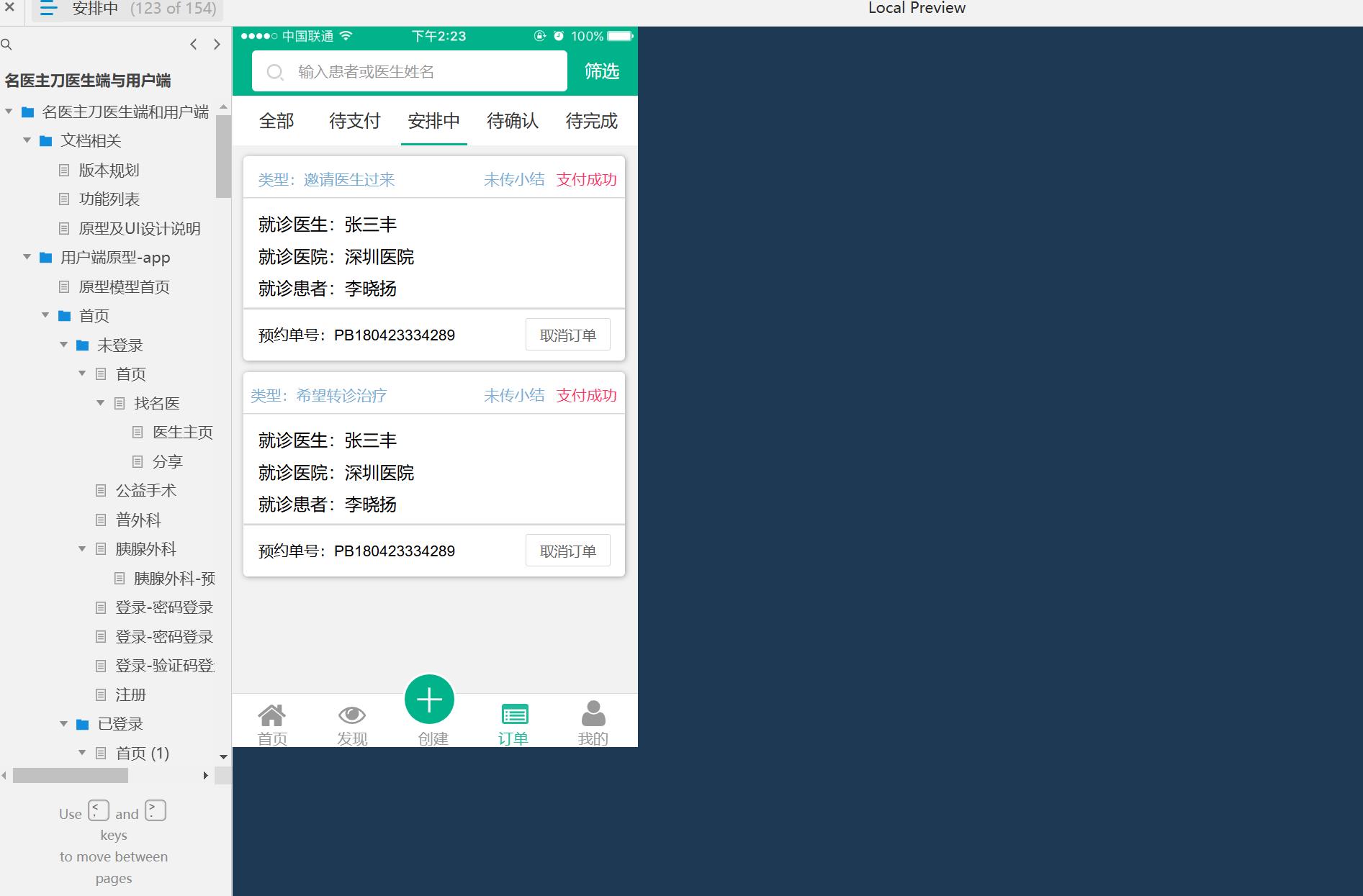1363x896 pixels.
Task: Collapse the 用户端原型-app folder arrow
Action: 27,257
